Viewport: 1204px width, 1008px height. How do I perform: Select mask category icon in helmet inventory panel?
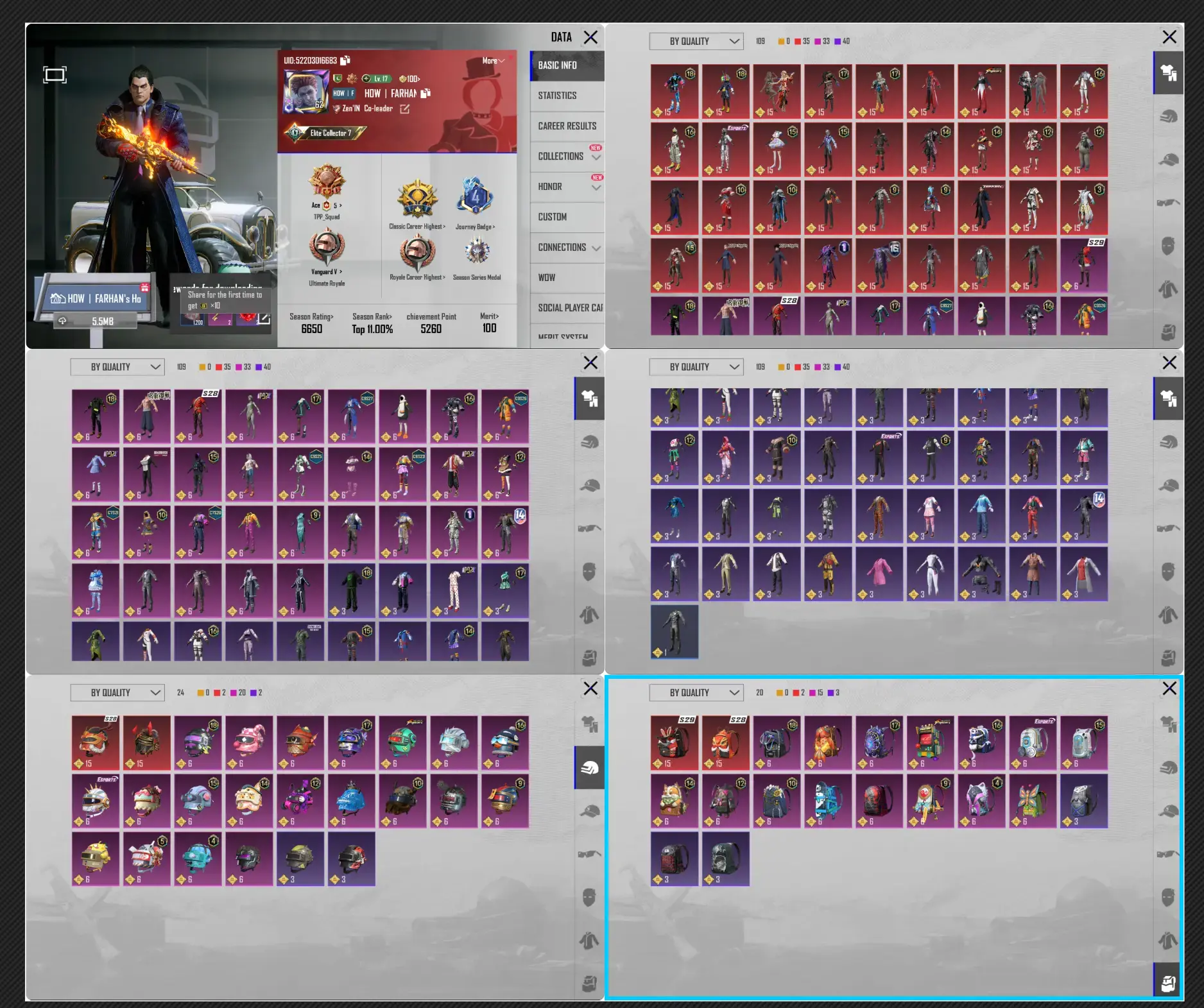click(x=589, y=897)
